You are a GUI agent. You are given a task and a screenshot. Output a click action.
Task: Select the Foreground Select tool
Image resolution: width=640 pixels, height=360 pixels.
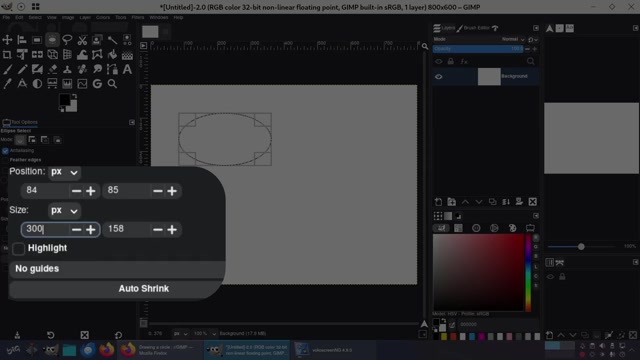point(97,40)
